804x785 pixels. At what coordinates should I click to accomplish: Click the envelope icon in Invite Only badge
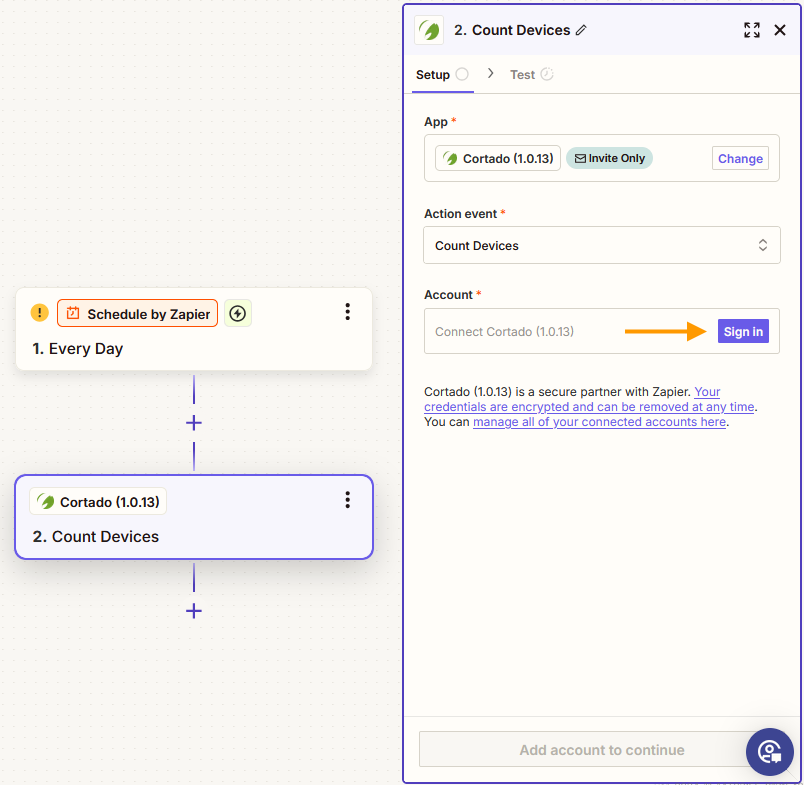tap(580, 158)
